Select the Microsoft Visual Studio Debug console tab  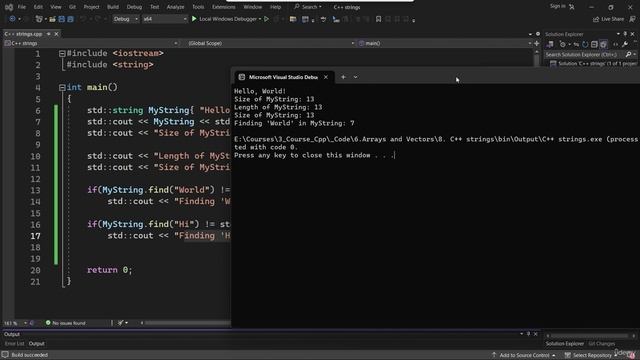click(x=283, y=77)
